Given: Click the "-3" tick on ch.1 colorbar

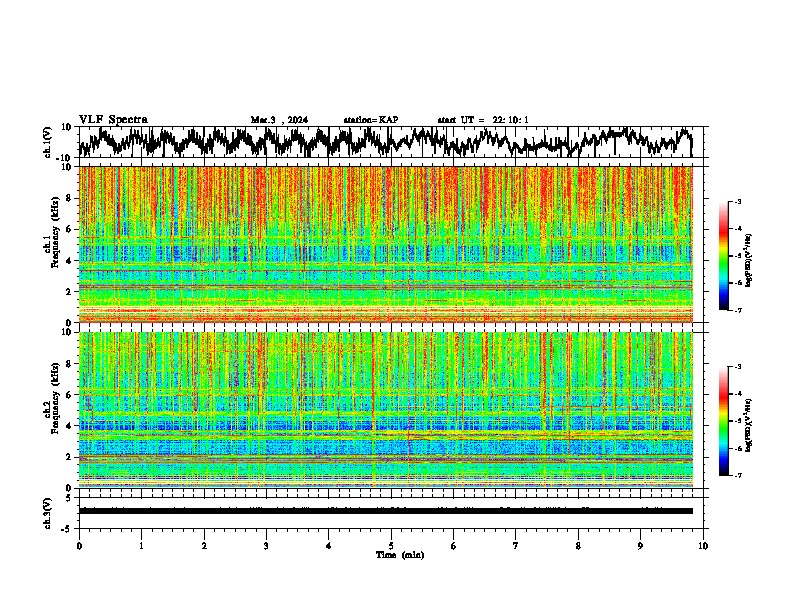Looking at the screenshot, I should [737, 201].
